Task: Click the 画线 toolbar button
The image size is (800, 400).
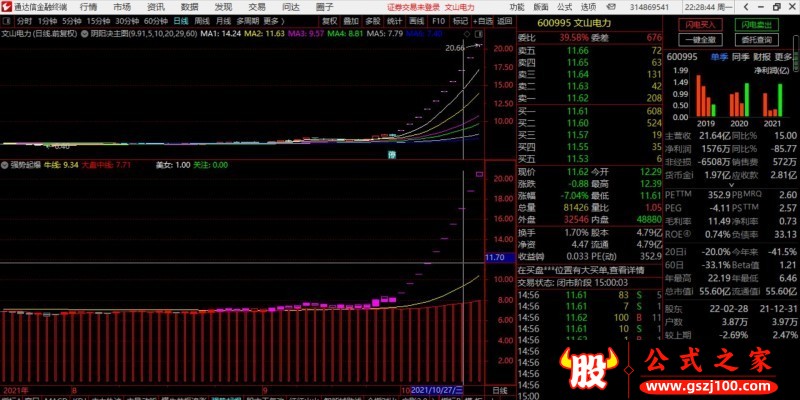Action: pos(417,21)
